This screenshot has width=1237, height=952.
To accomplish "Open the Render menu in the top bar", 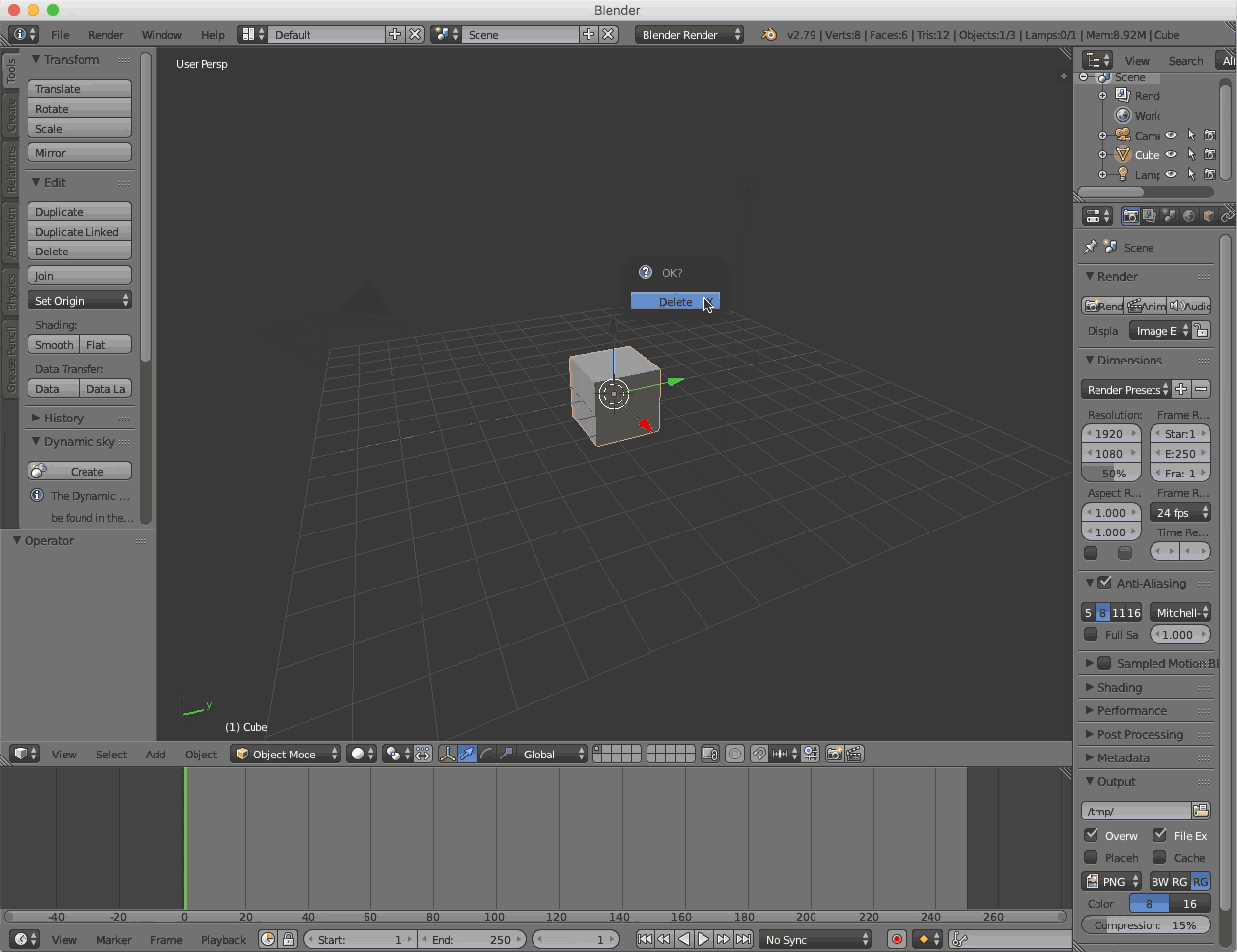I will (105, 34).
